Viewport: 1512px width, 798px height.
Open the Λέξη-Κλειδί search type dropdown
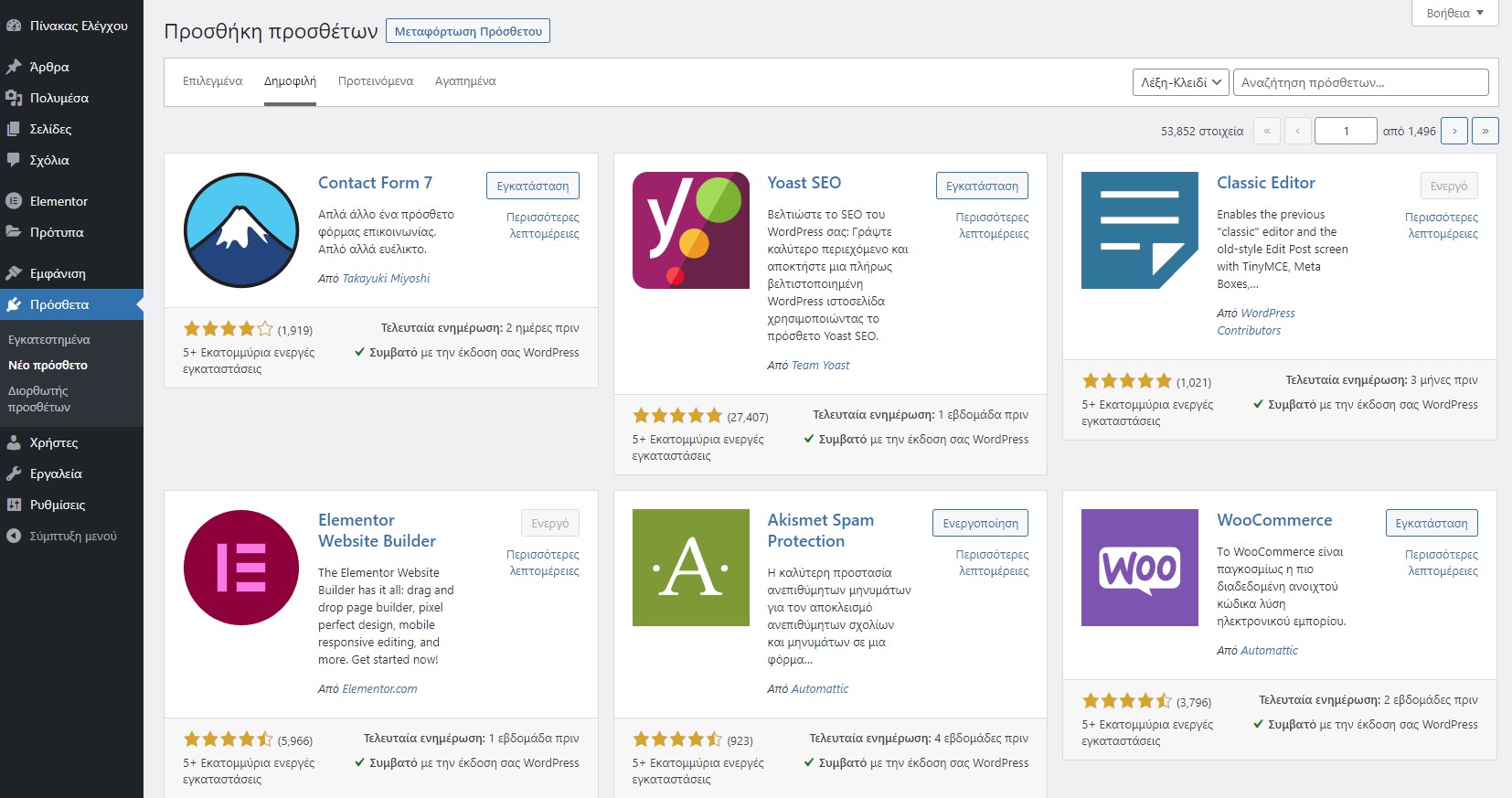(x=1180, y=82)
